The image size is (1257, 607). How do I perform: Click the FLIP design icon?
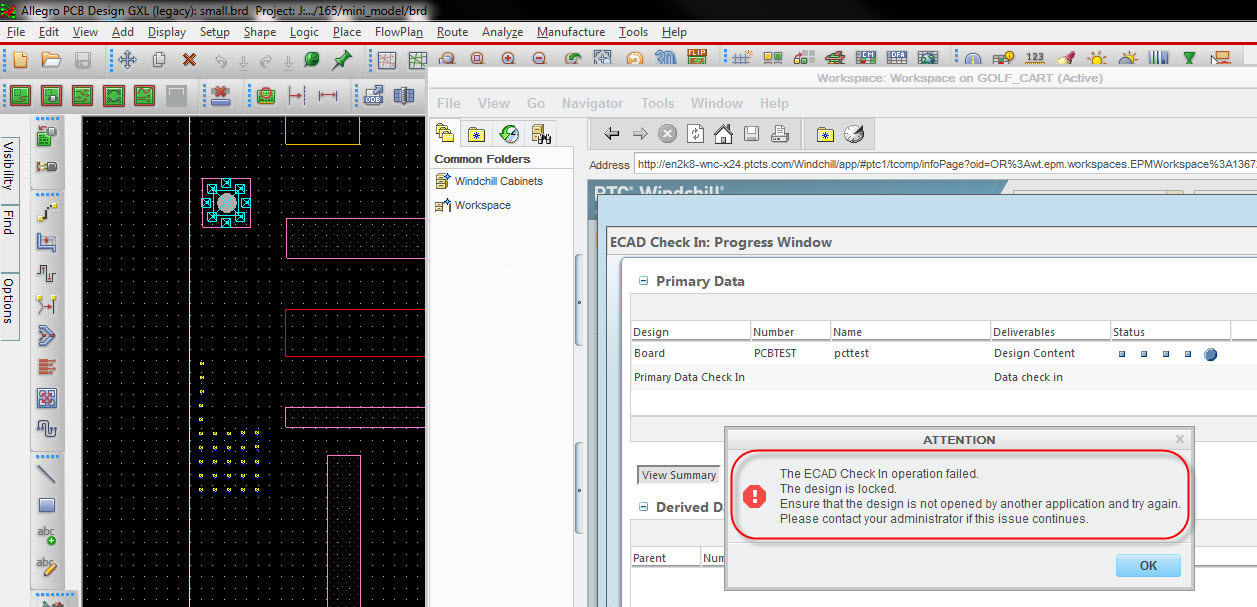[x=698, y=59]
